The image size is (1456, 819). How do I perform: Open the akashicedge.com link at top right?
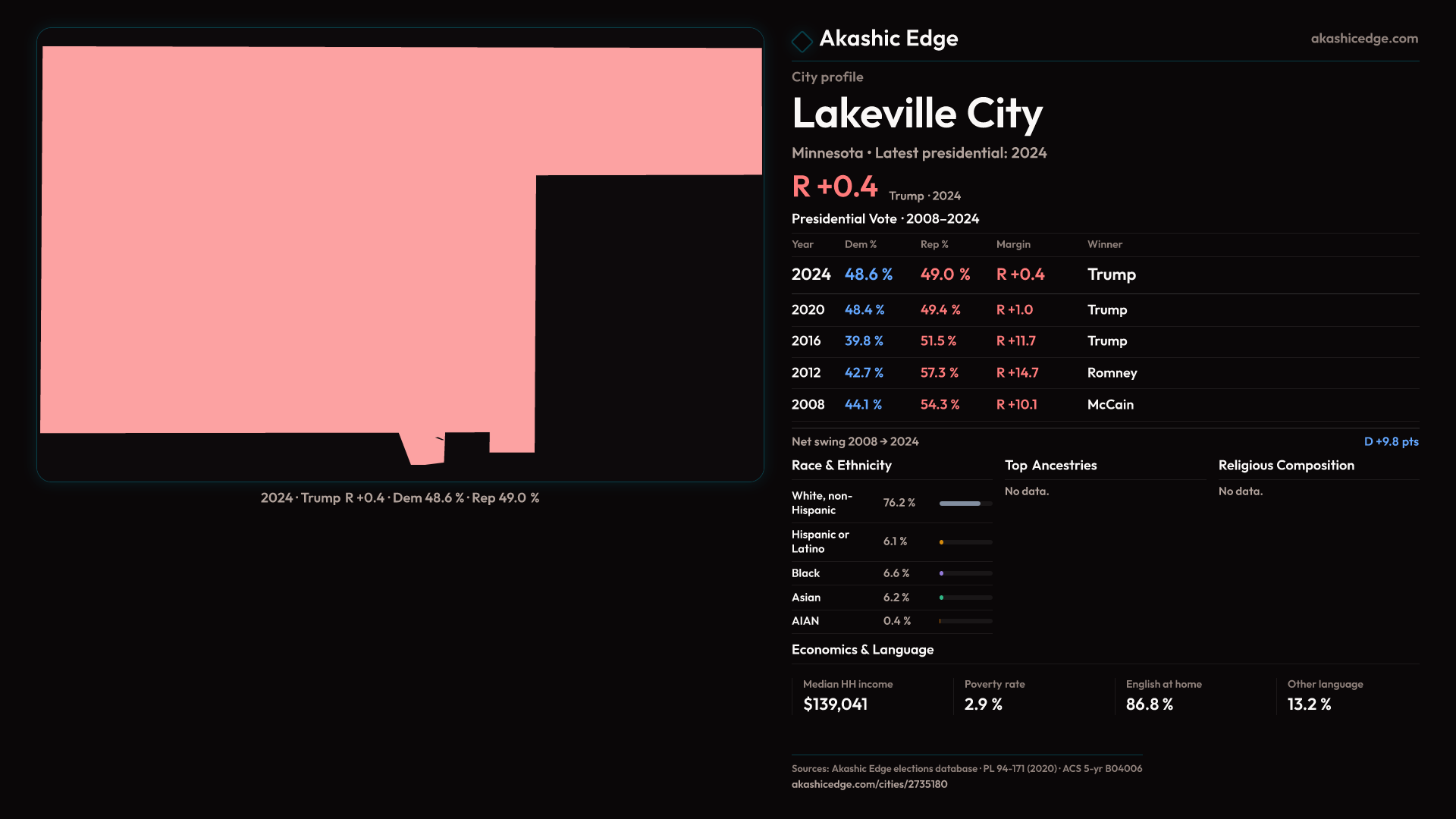pos(1363,39)
